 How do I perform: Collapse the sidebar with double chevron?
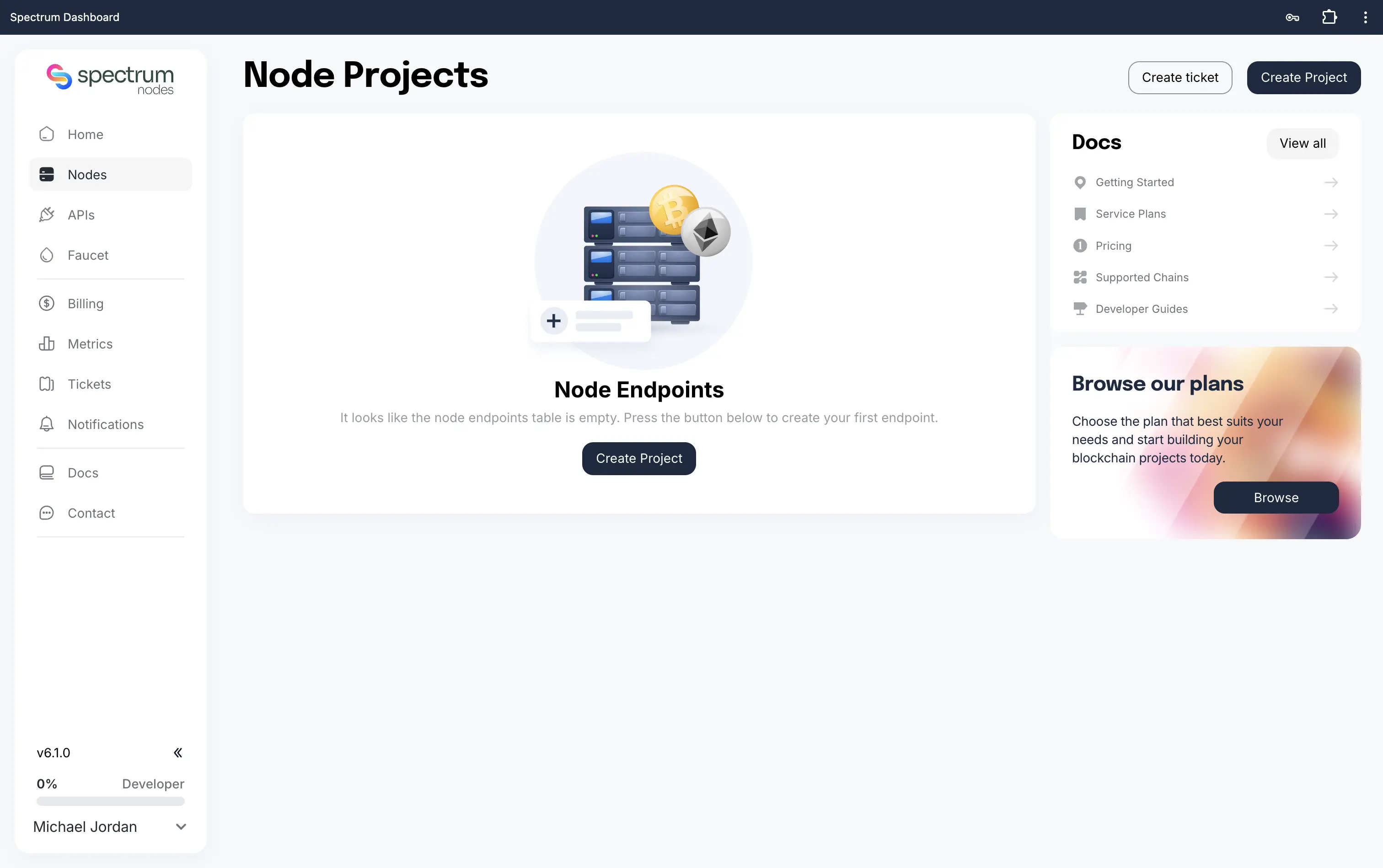(x=178, y=753)
